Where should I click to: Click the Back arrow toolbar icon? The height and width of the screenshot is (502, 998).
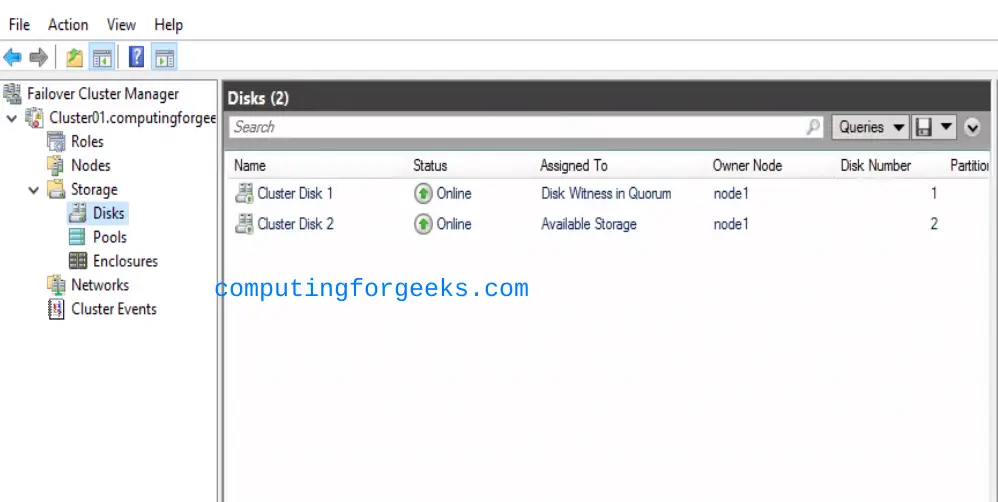pyautogui.click(x=12, y=57)
